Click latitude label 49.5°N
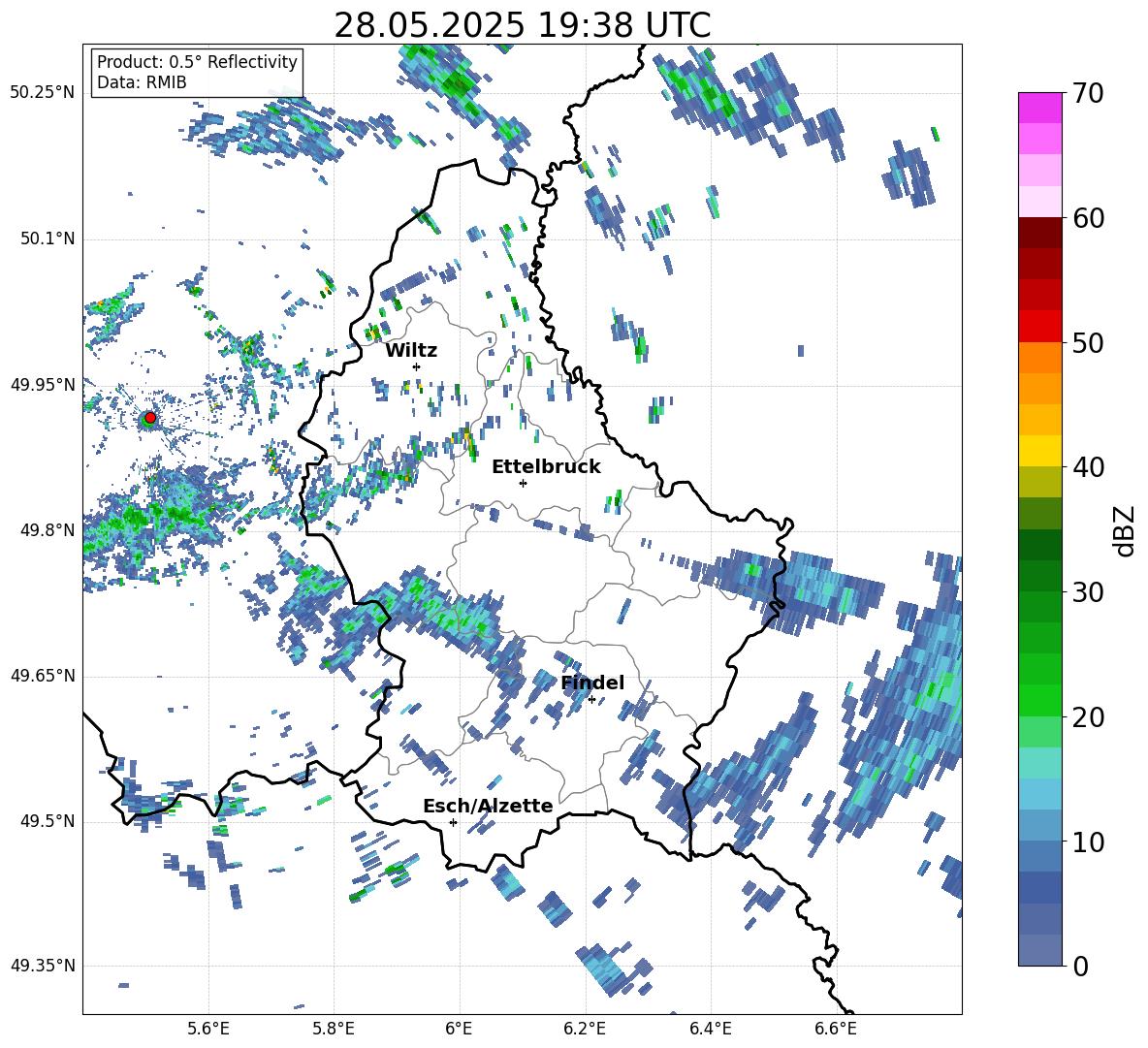Image resolution: width=1148 pixels, height=1048 pixels. (47, 820)
